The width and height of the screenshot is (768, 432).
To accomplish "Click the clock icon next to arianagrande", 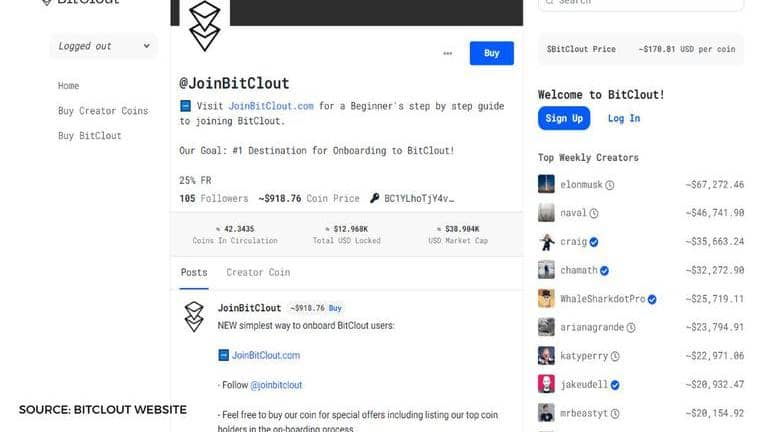I will 631,327.
